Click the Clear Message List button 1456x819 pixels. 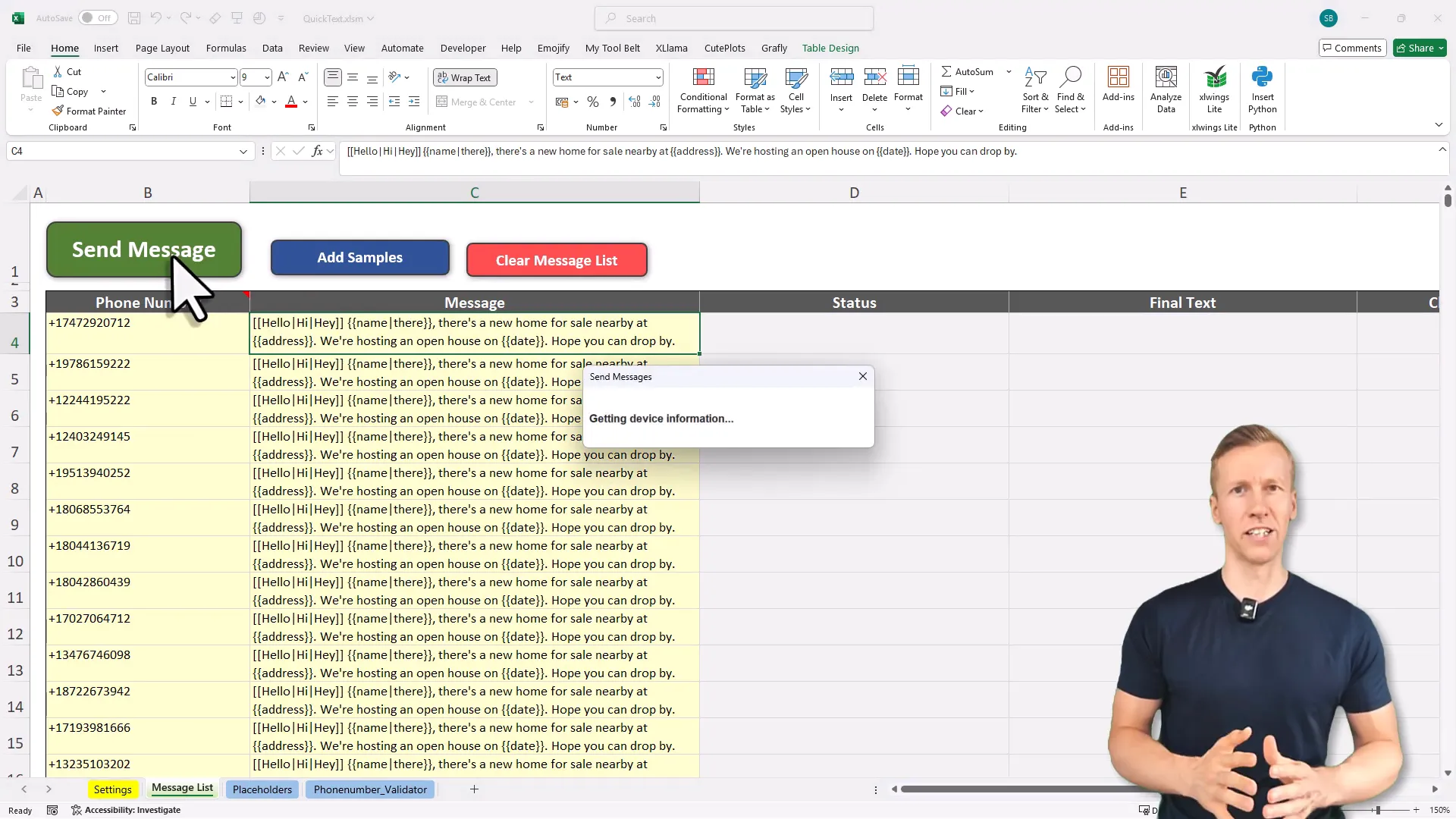tap(557, 259)
